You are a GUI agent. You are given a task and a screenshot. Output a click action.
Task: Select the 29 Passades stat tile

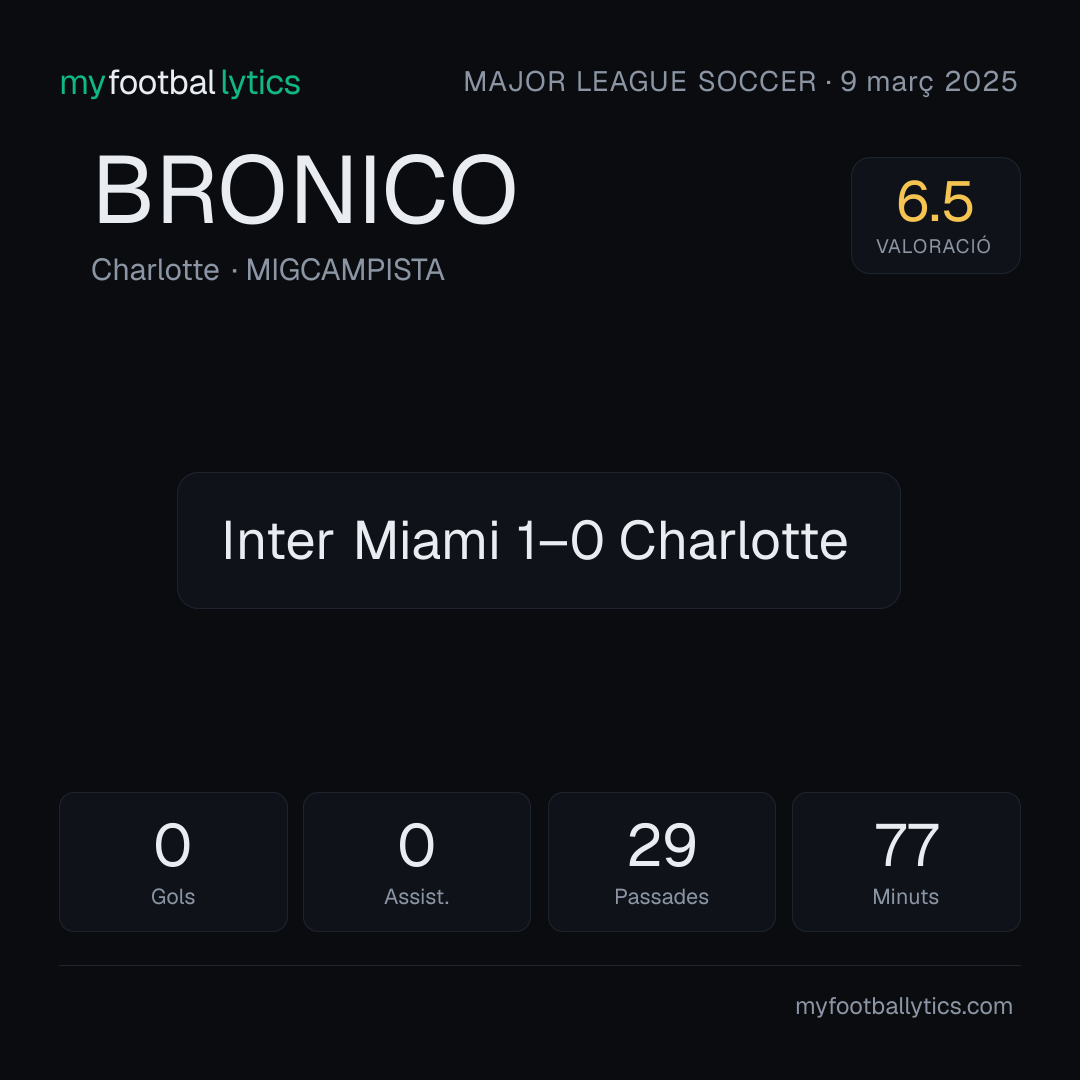point(661,862)
